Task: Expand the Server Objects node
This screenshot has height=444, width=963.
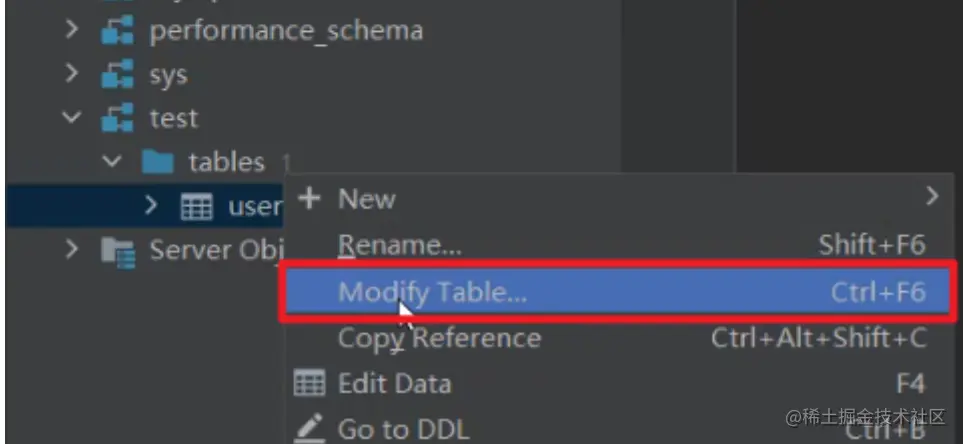Action: point(72,249)
